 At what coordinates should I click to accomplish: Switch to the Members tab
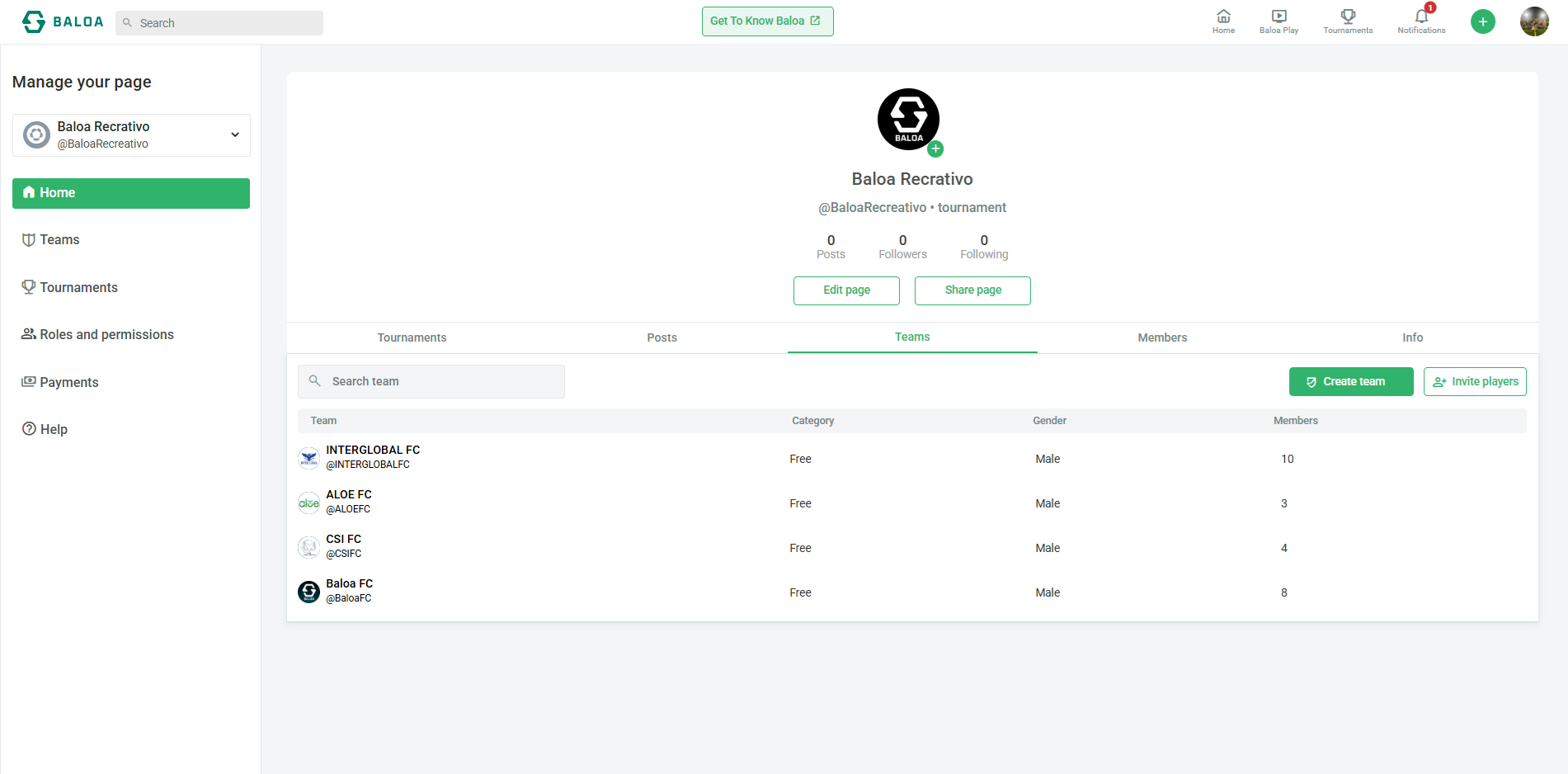[x=1162, y=337]
